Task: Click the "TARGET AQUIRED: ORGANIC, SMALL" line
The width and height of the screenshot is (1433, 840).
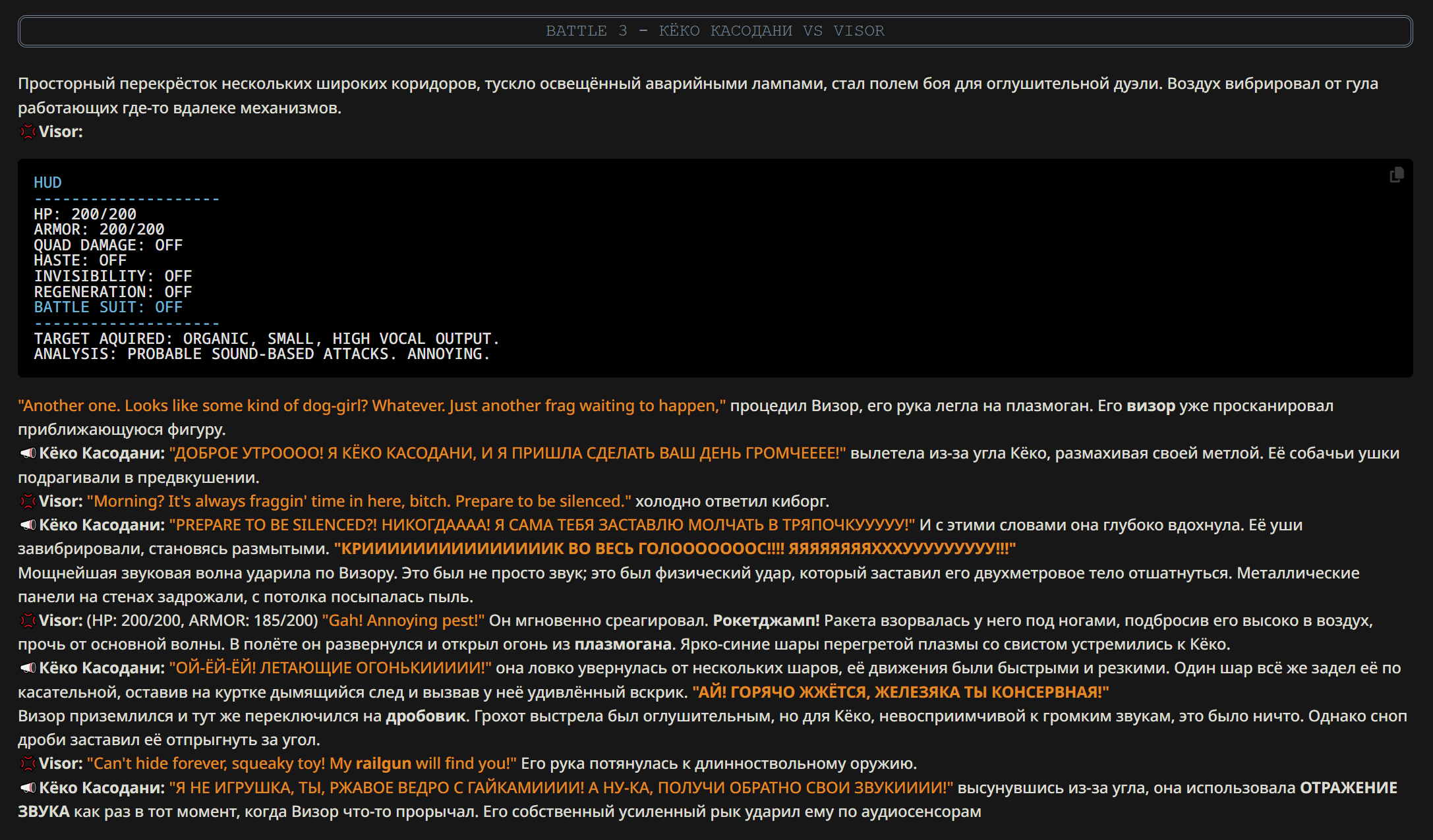Action: pyautogui.click(x=266, y=339)
